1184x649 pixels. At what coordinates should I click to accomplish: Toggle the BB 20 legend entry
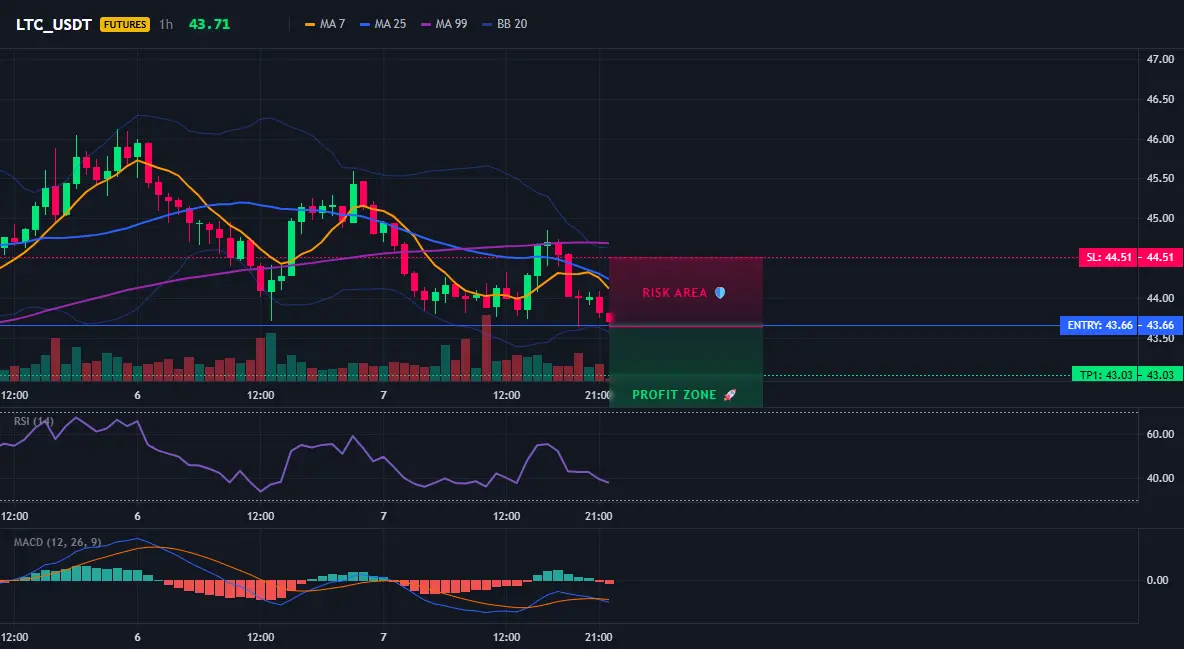click(x=504, y=24)
